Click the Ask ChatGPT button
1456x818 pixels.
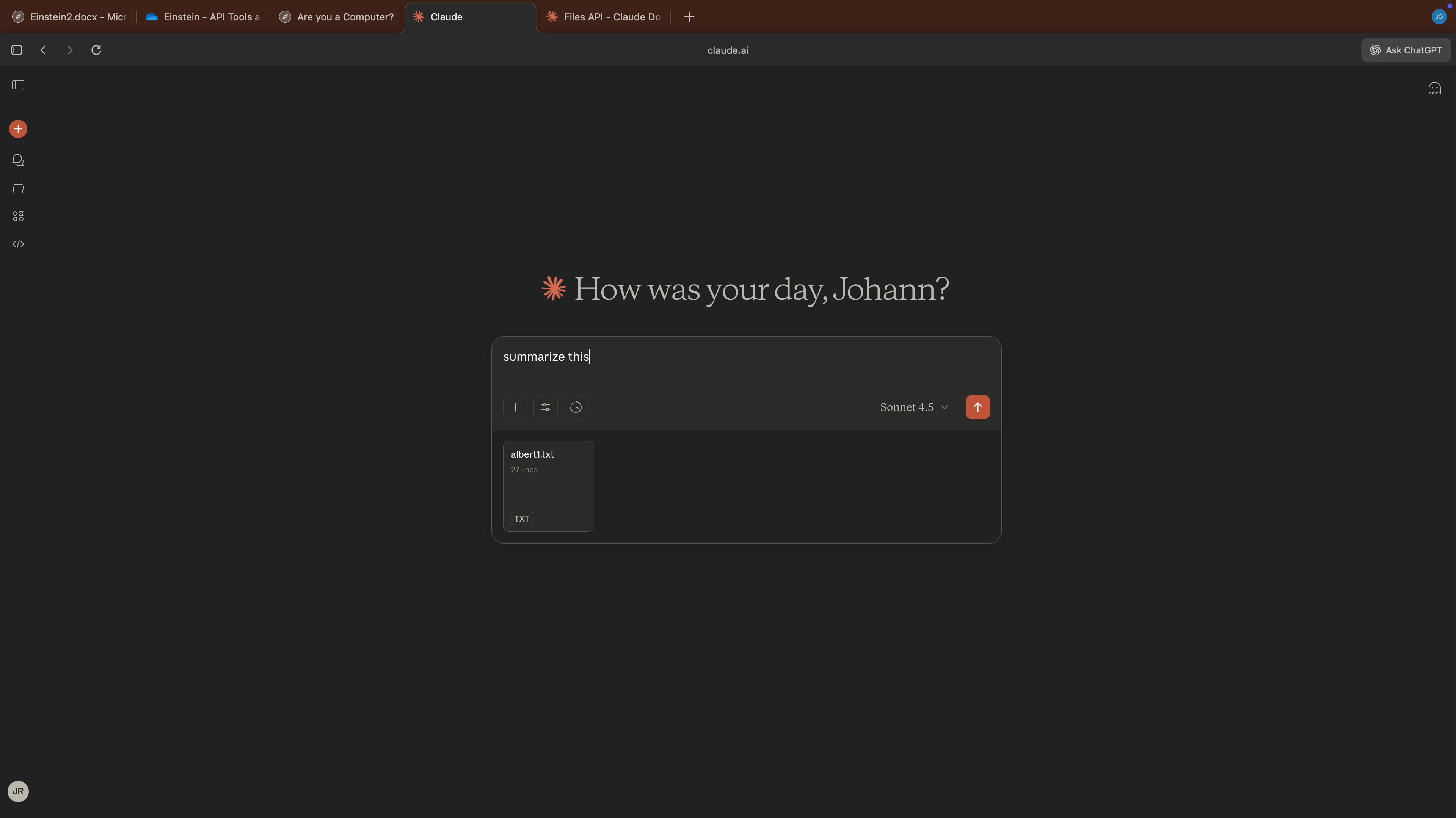[x=1406, y=50]
